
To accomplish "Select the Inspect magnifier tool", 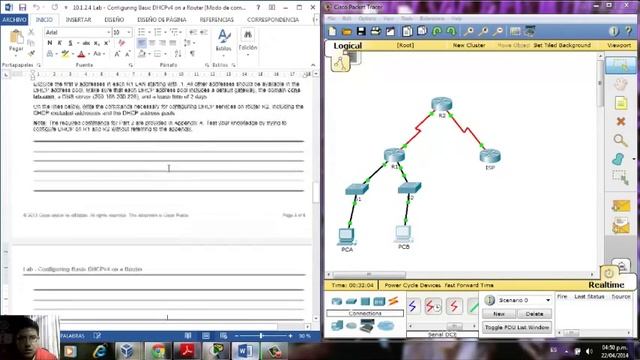I will (620, 140).
